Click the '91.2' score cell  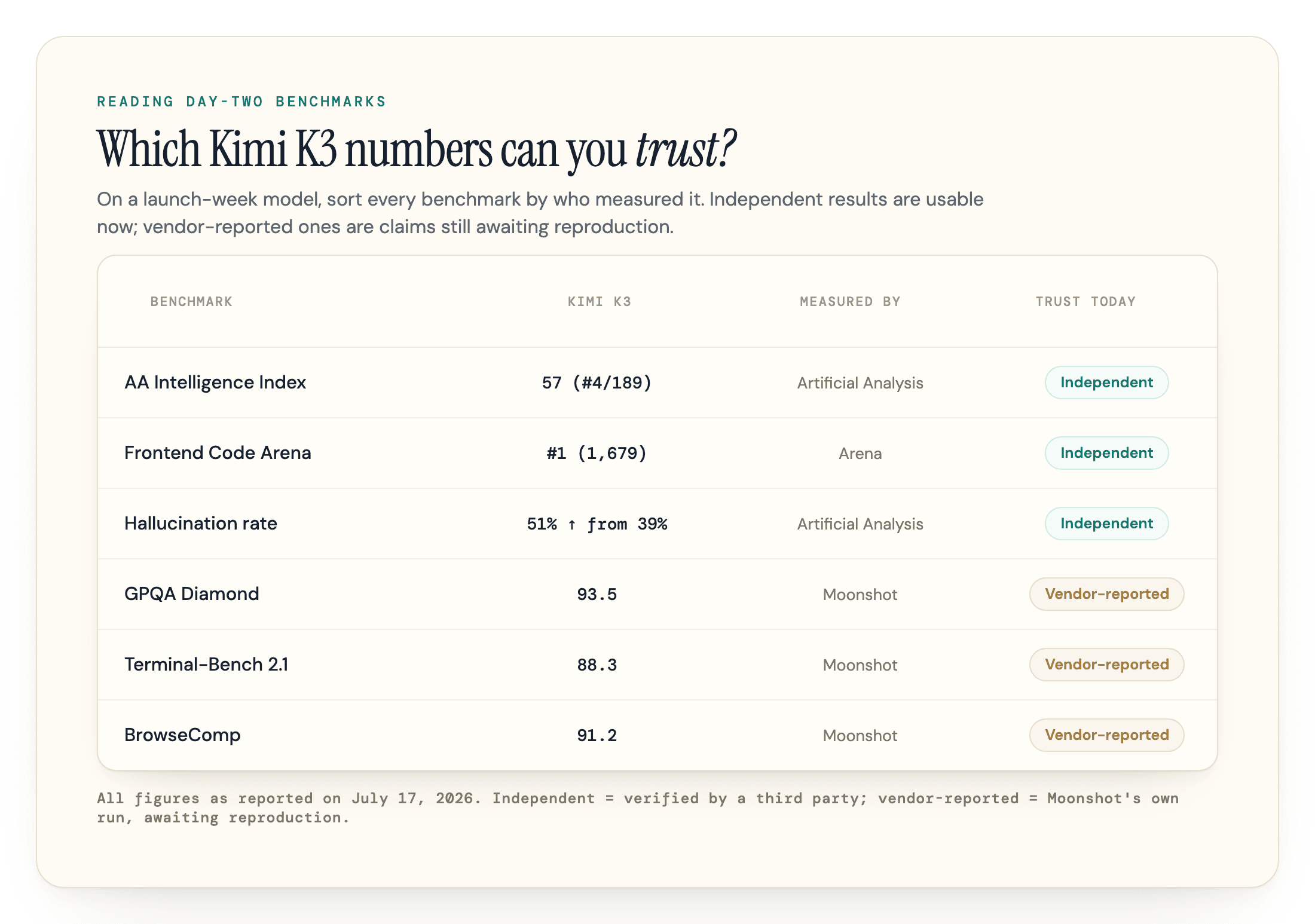(597, 736)
